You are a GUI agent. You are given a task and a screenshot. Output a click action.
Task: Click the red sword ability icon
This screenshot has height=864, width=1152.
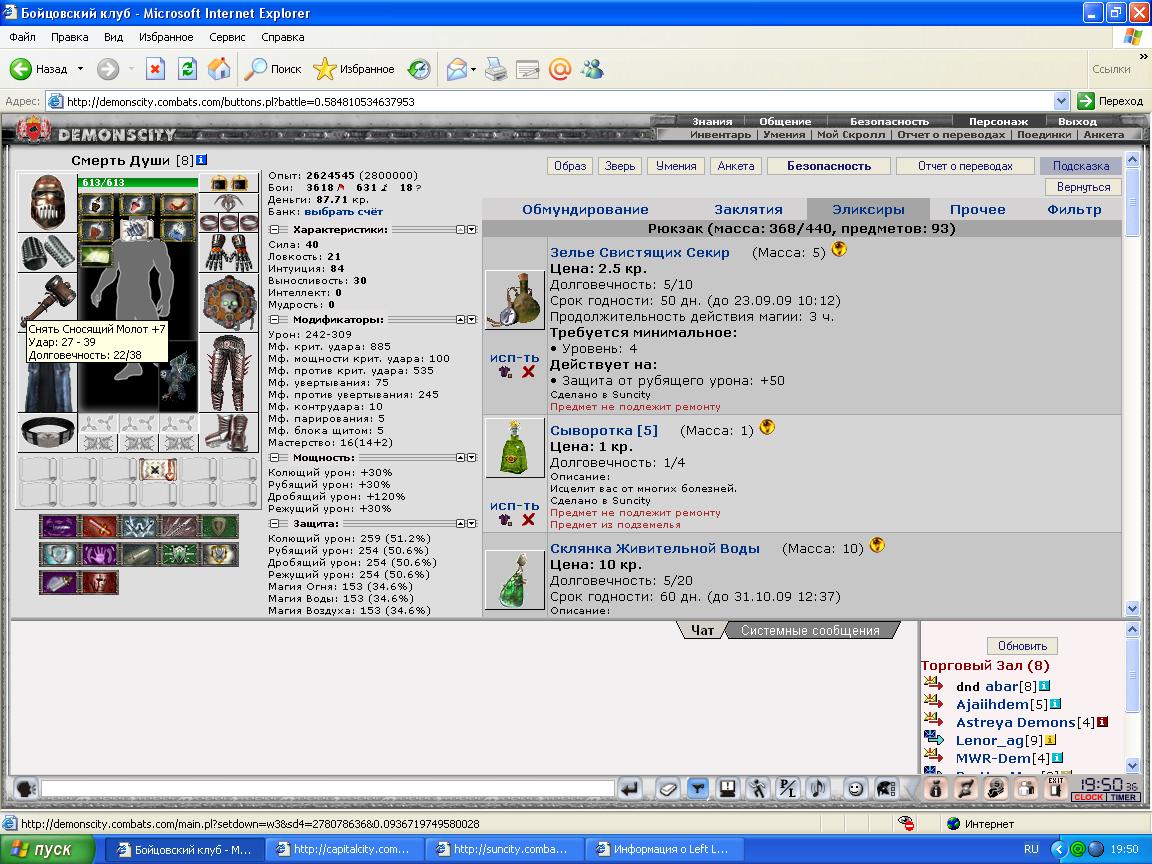tap(99, 527)
